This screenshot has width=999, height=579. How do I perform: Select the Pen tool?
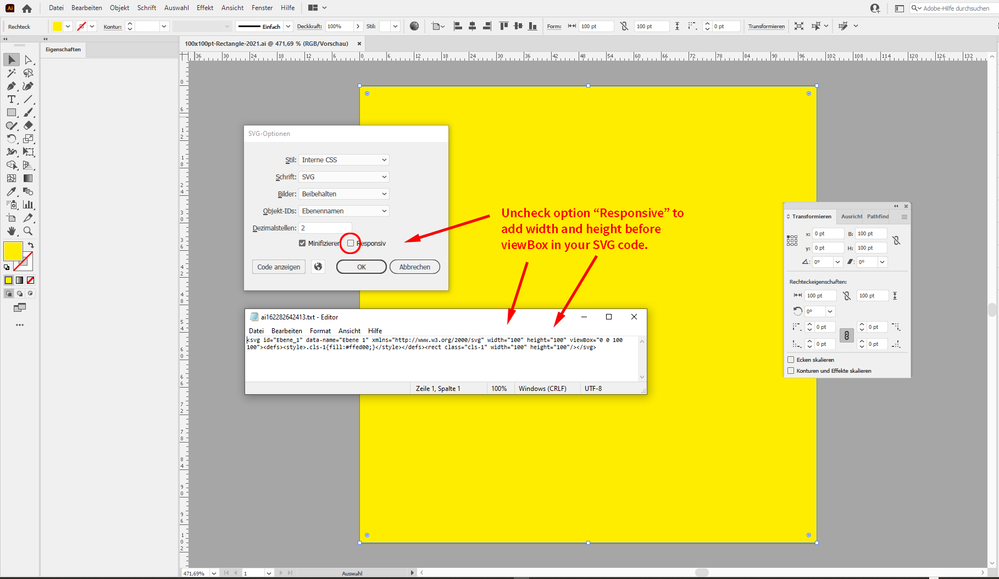point(10,85)
